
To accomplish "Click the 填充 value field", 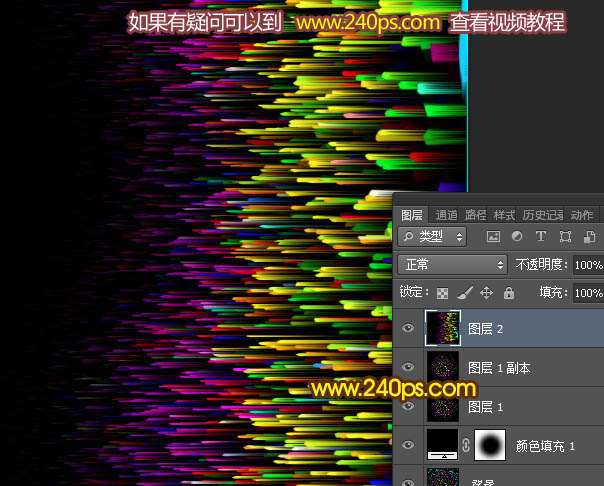I will point(588,293).
